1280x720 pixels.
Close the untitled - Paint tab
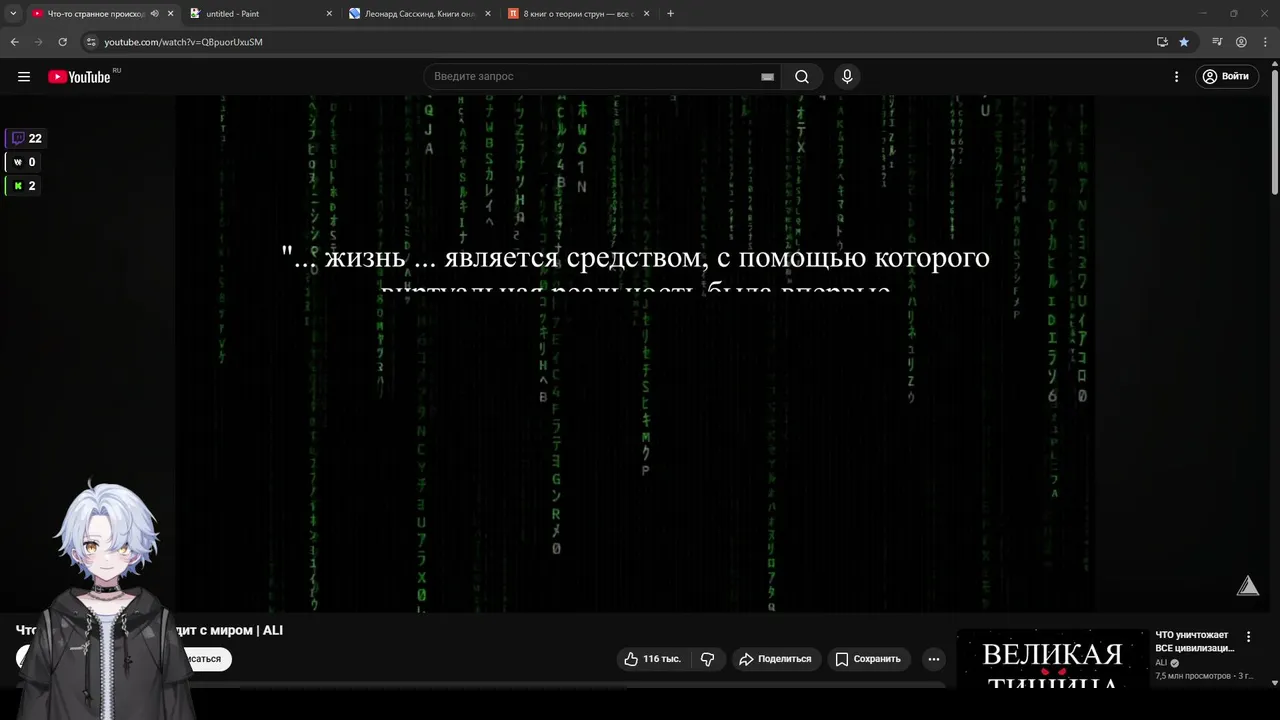(329, 14)
